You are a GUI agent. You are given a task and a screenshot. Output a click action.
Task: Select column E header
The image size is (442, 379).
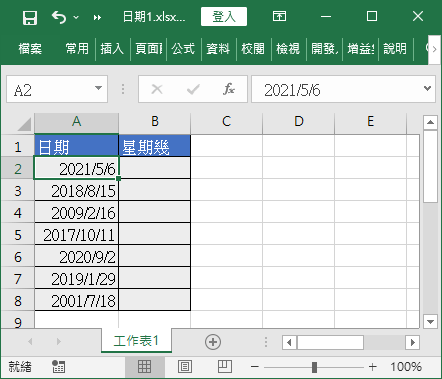click(x=370, y=122)
